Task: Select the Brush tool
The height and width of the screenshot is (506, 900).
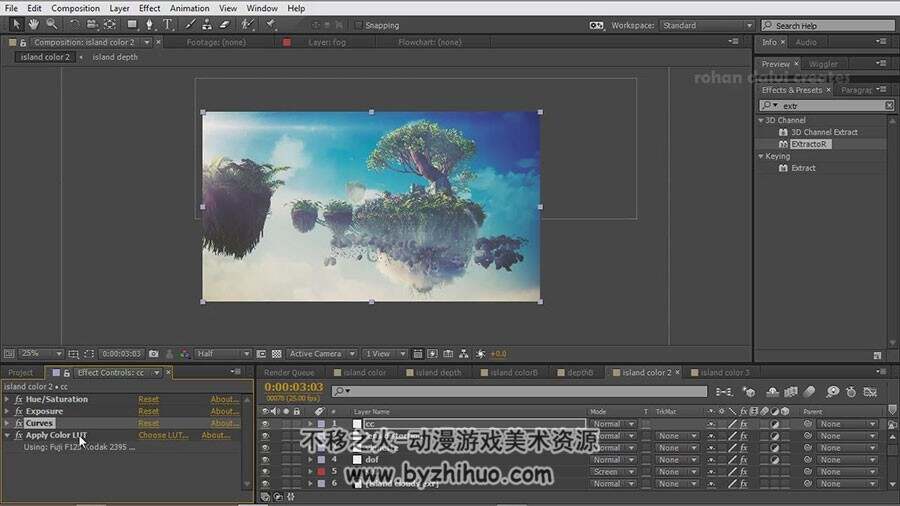Action: click(189, 24)
